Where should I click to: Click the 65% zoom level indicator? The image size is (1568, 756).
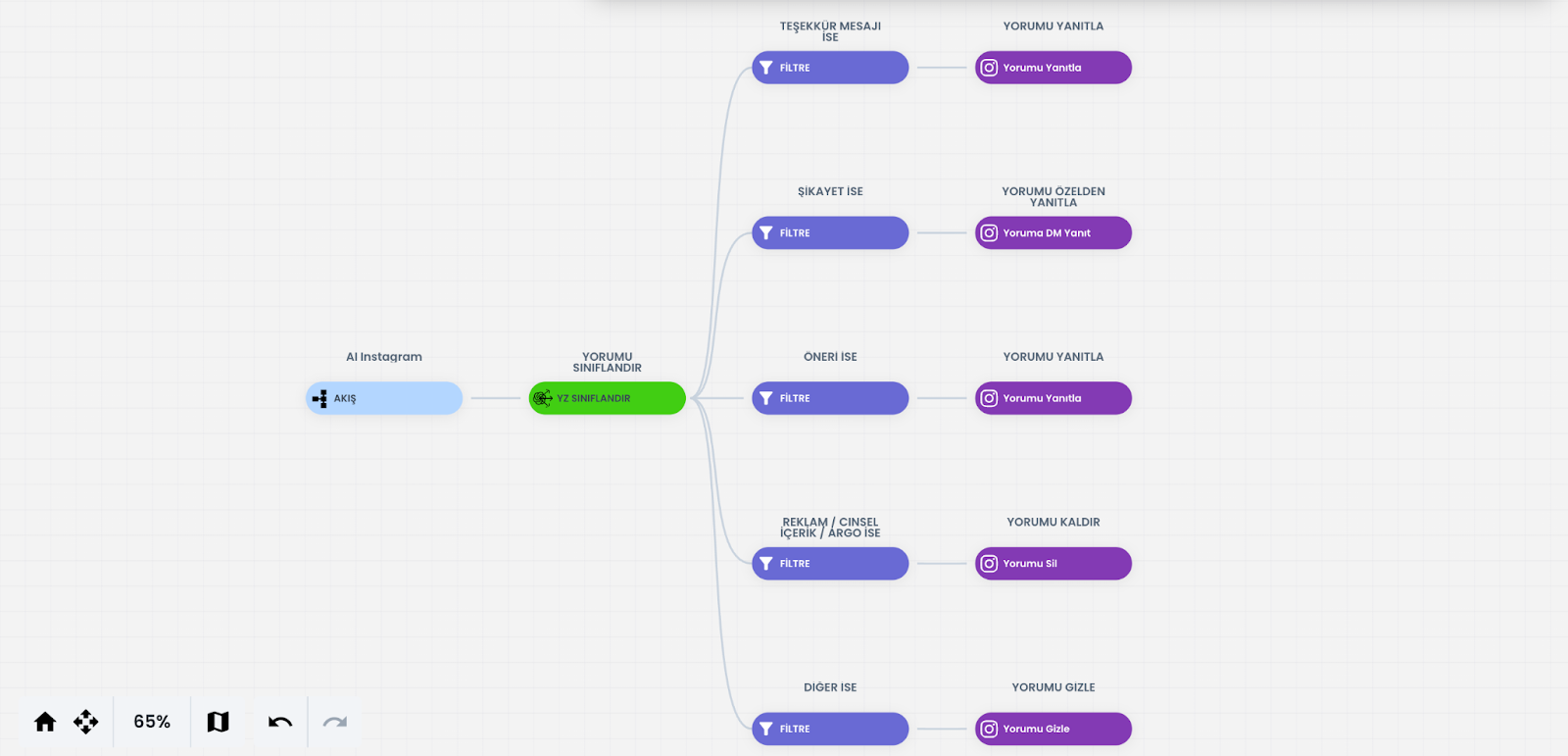pos(152,723)
